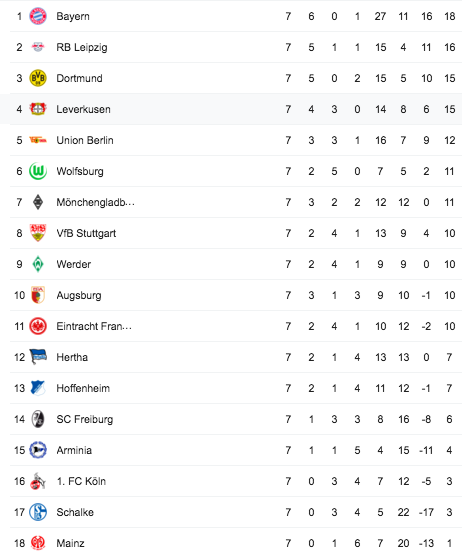Image resolution: width=462 pixels, height=559 pixels.
Task: Open the Hertha flag logo
Action: (x=38, y=357)
